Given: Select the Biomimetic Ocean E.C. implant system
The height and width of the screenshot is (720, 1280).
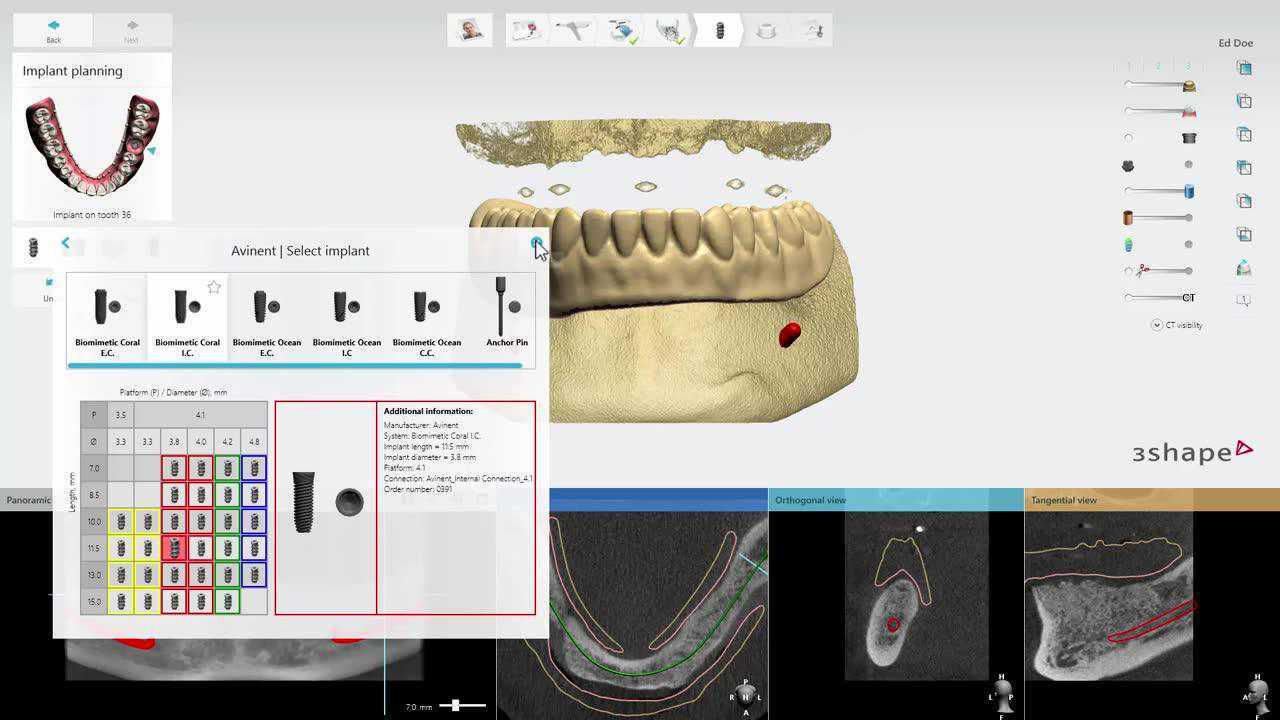Looking at the screenshot, I should point(266,315).
